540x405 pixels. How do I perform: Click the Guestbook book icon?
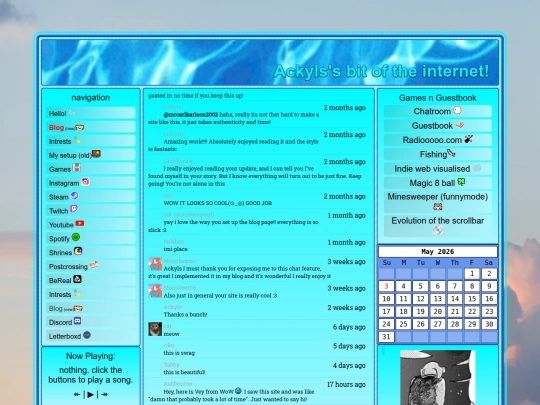(x=460, y=125)
